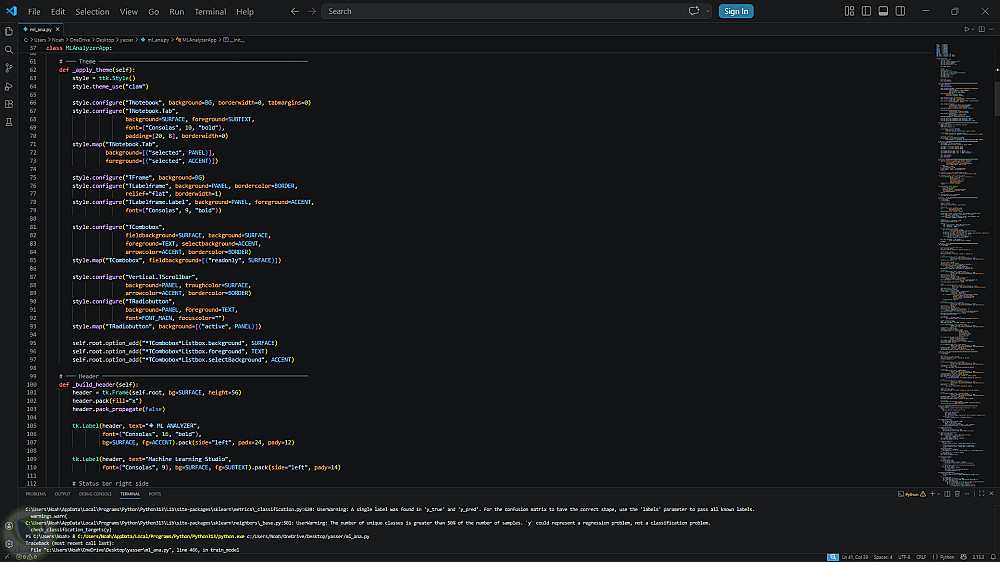Open the Terminal menu in menu bar

[210, 11]
